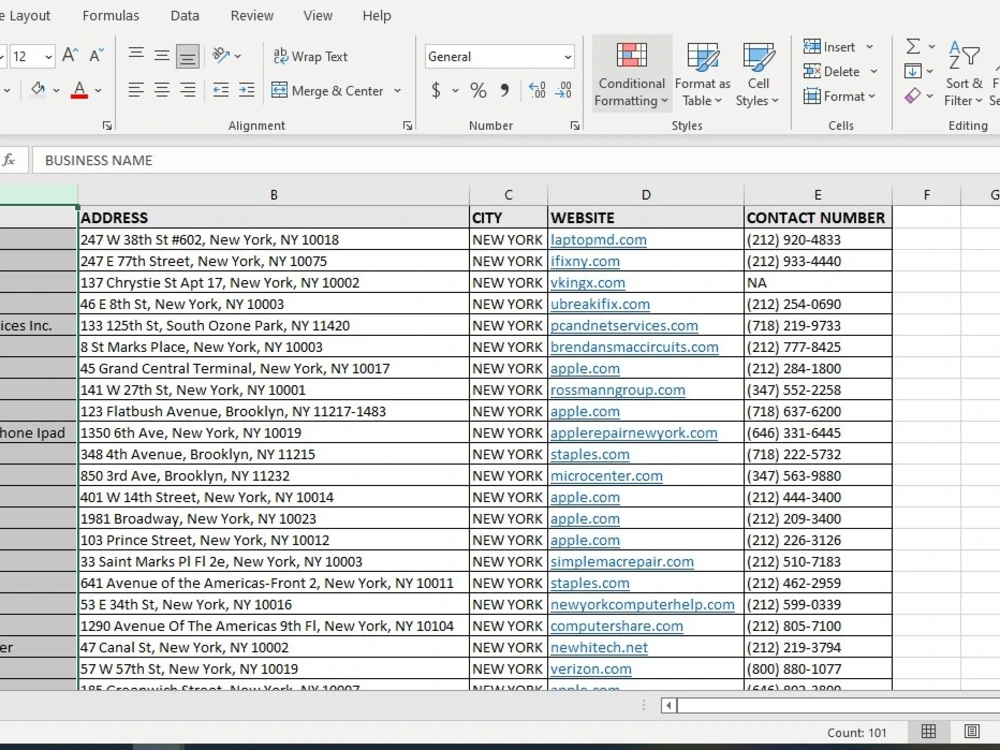The height and width of the screenshot is (750, 1000).
Task: Delete cells using Delete button
Action: (832, 71)
